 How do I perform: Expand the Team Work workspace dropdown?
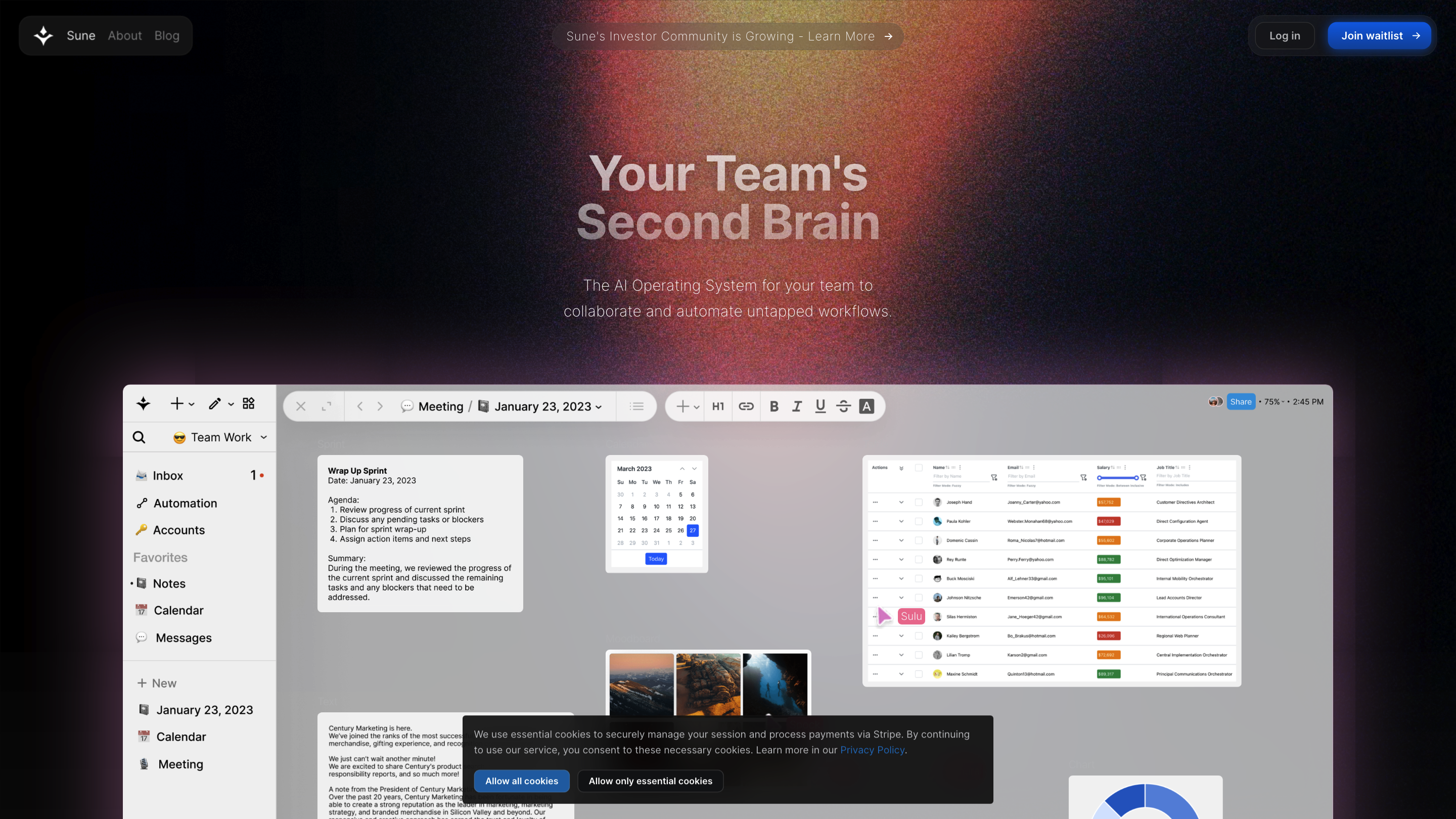coord(263,437)
